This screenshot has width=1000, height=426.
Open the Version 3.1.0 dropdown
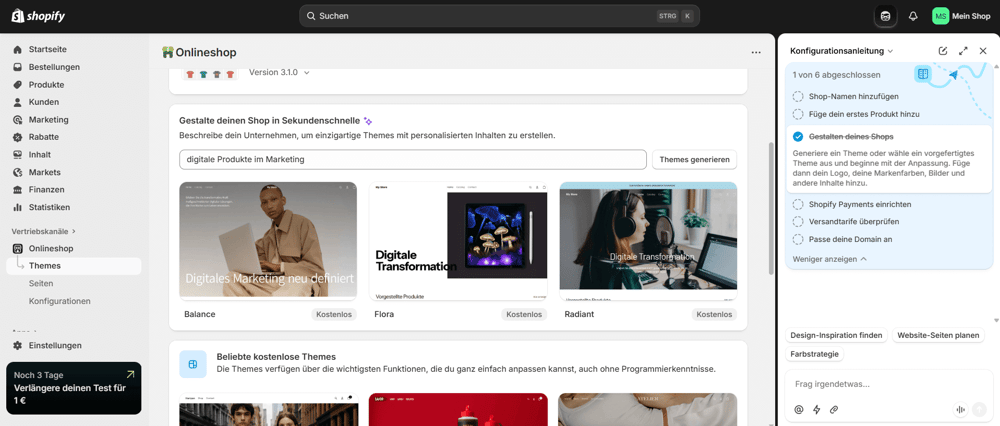(x=279, y=73)
